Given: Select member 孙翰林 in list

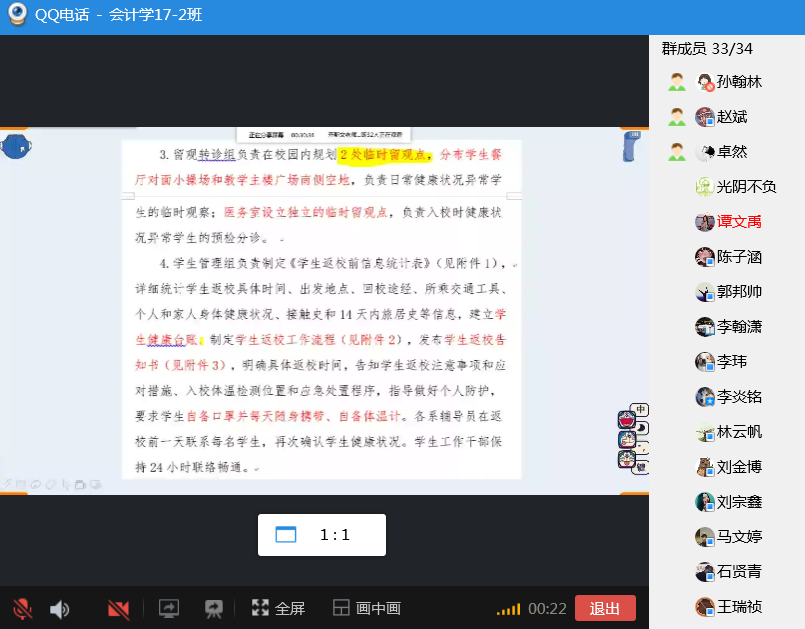Looking at the screenshot, I should (739, 82).
